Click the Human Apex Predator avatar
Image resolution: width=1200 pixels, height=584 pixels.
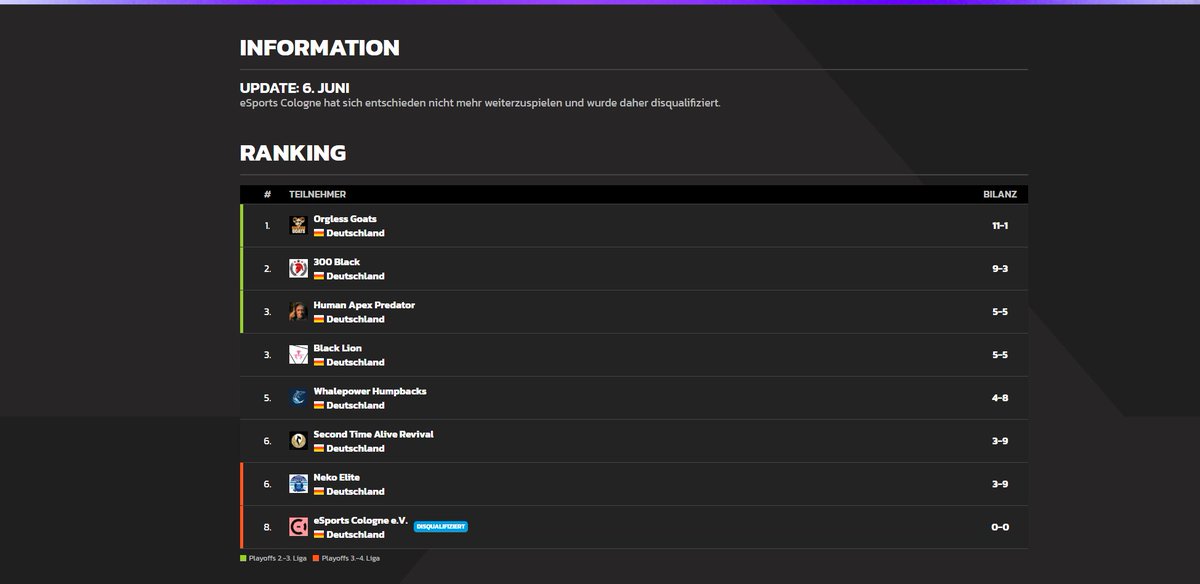coord(298,311)
